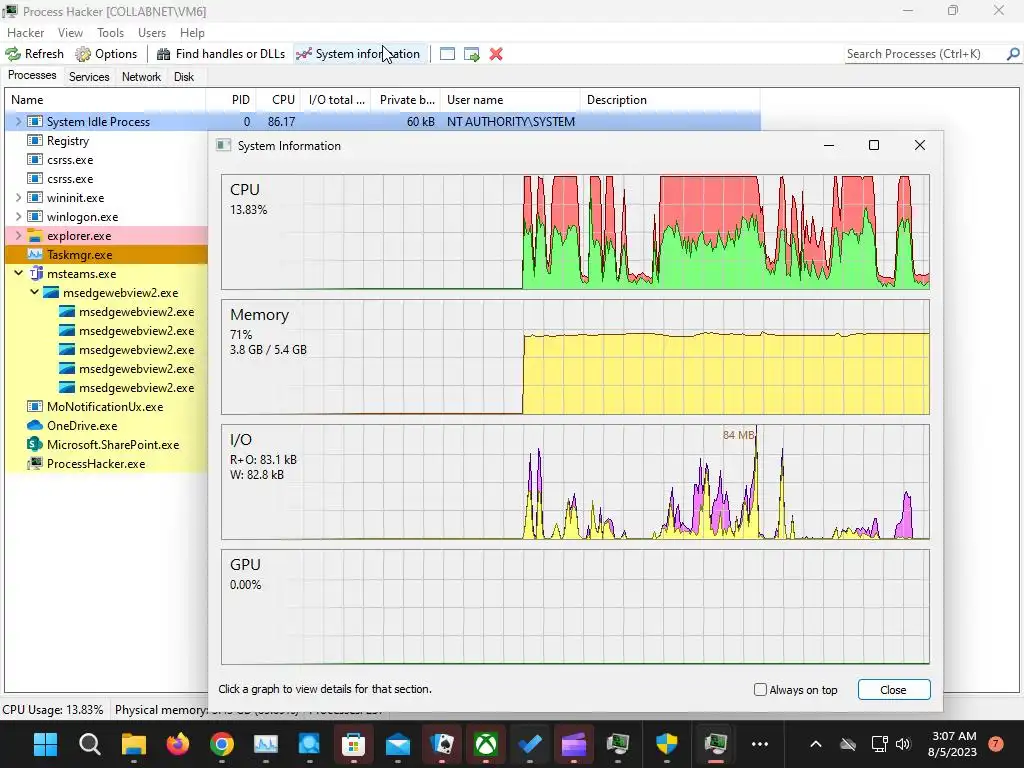The image size is (1024, 768).
Task: Switch to the Network tab
Action: coord(141,77)
